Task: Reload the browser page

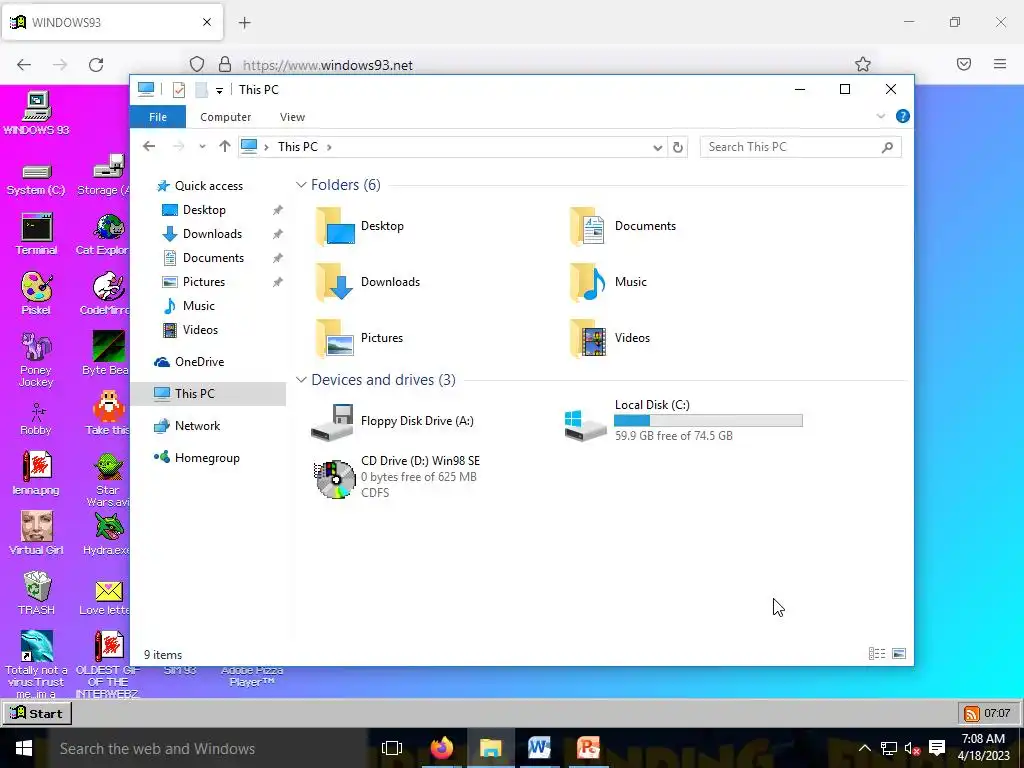Action: (x=96, y=65)
